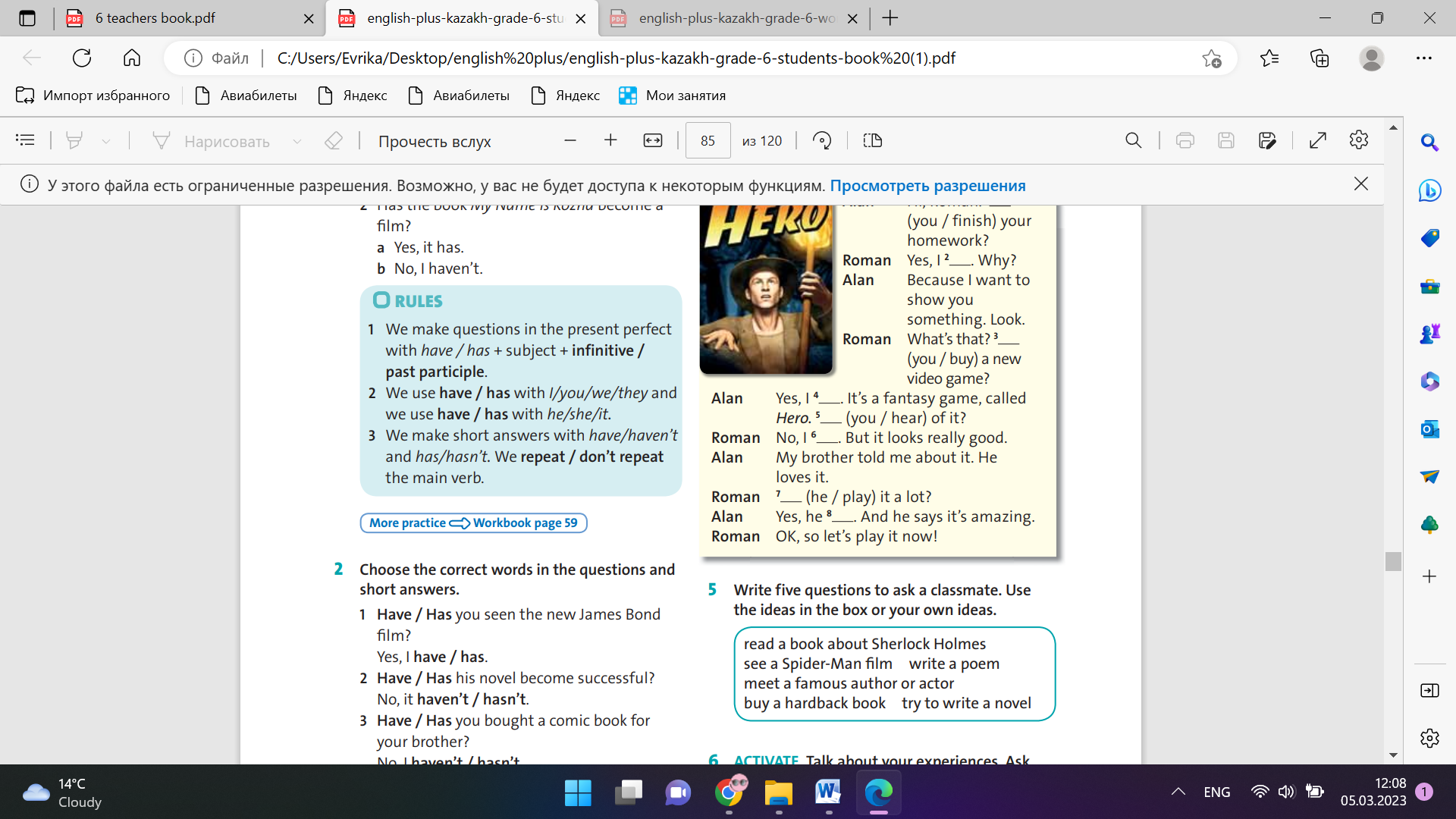The image size is (1456, 819).
Task: Switch to 6 teachers book.pdf tab
Action: [155, 18]
